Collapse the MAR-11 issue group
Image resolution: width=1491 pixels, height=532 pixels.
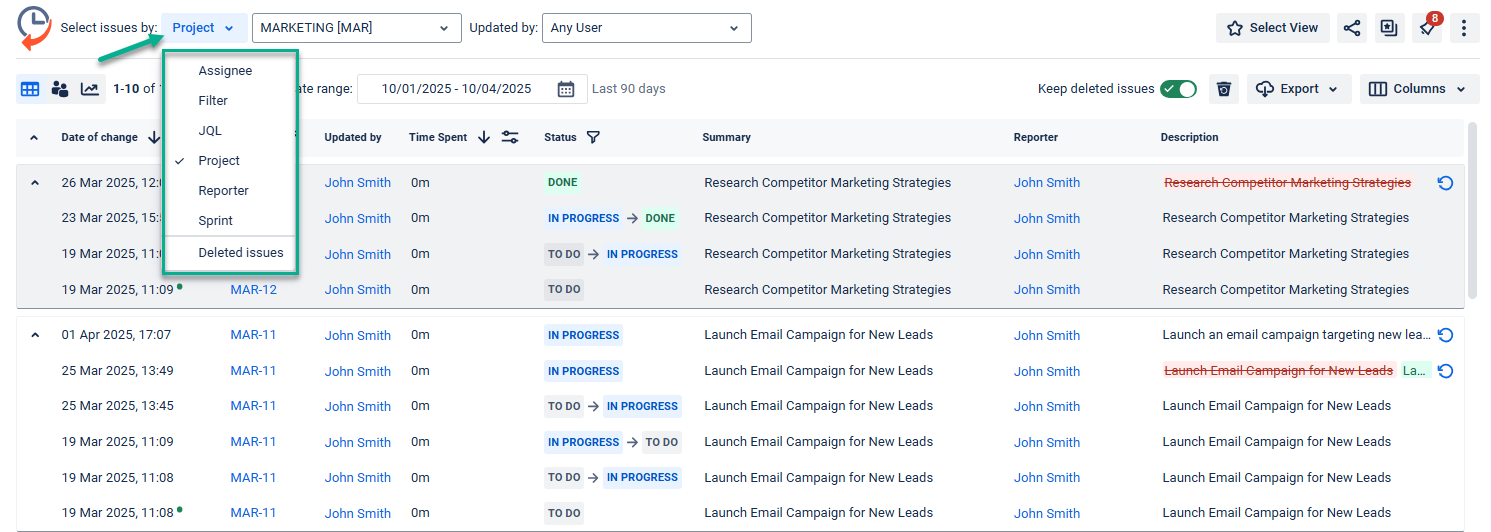click(x=35, y=335)
